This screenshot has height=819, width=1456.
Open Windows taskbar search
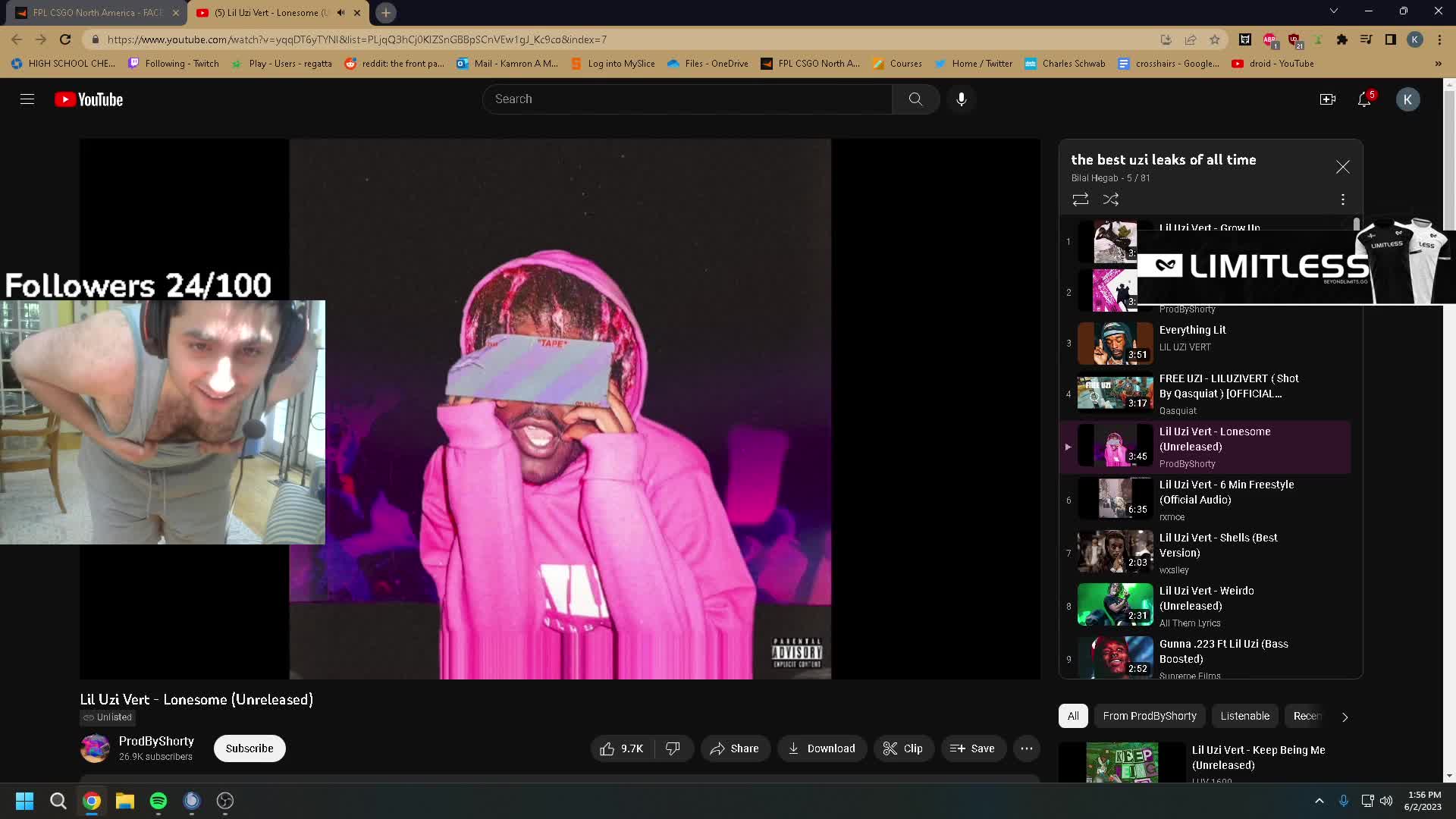58,801
